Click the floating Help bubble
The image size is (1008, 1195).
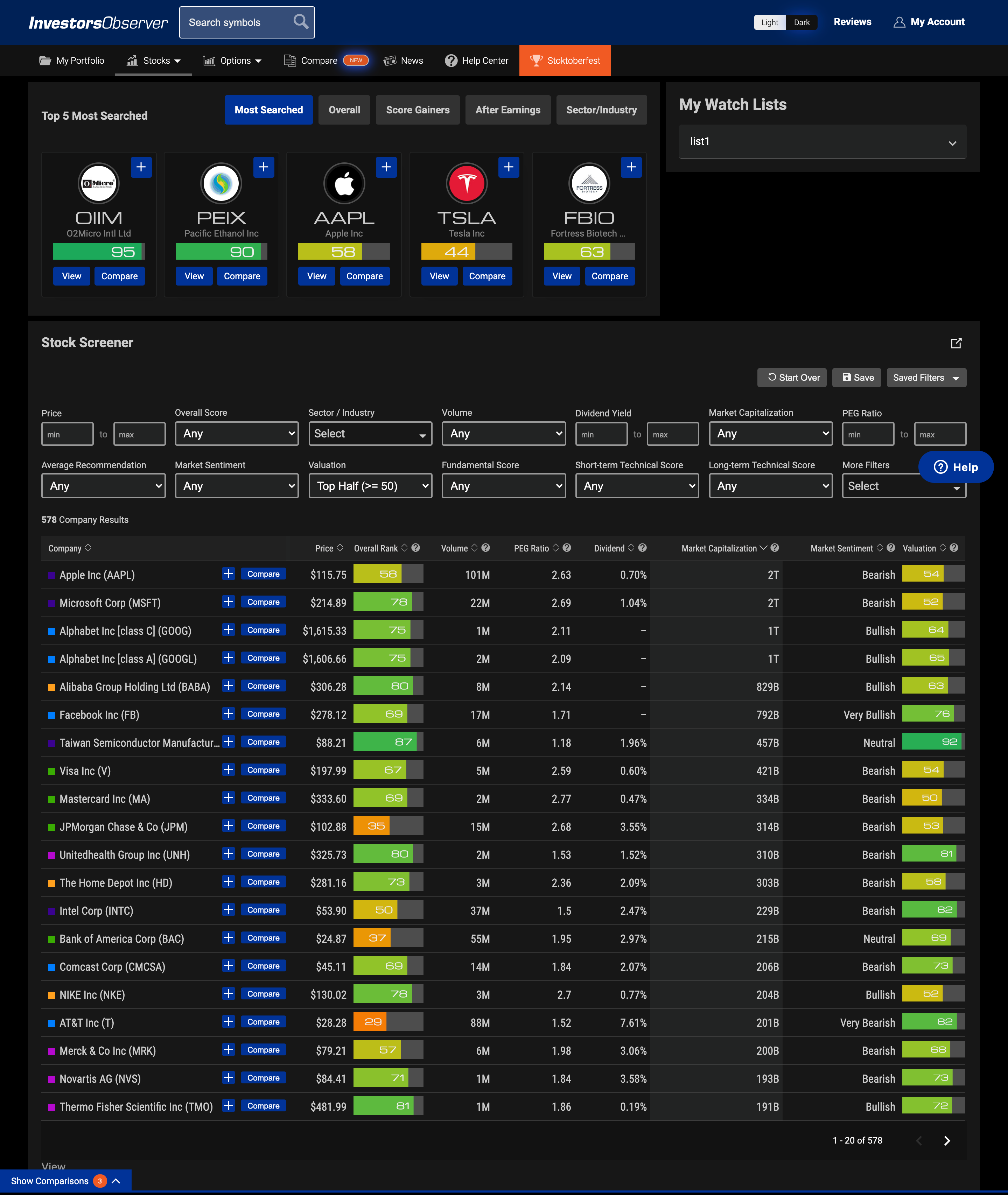pyautogui.click(x=955, y=467)
